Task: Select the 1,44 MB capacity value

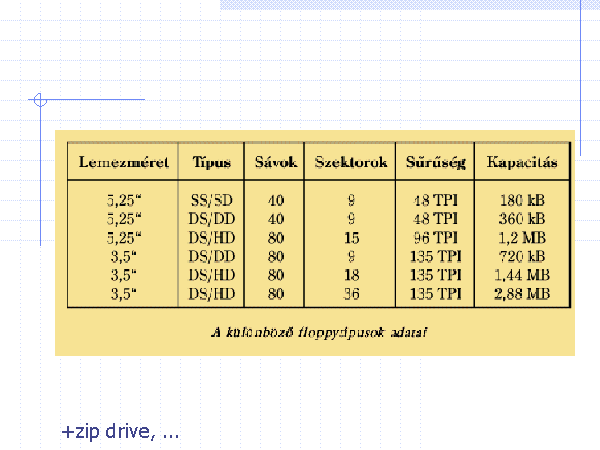Action: (522, 274)
